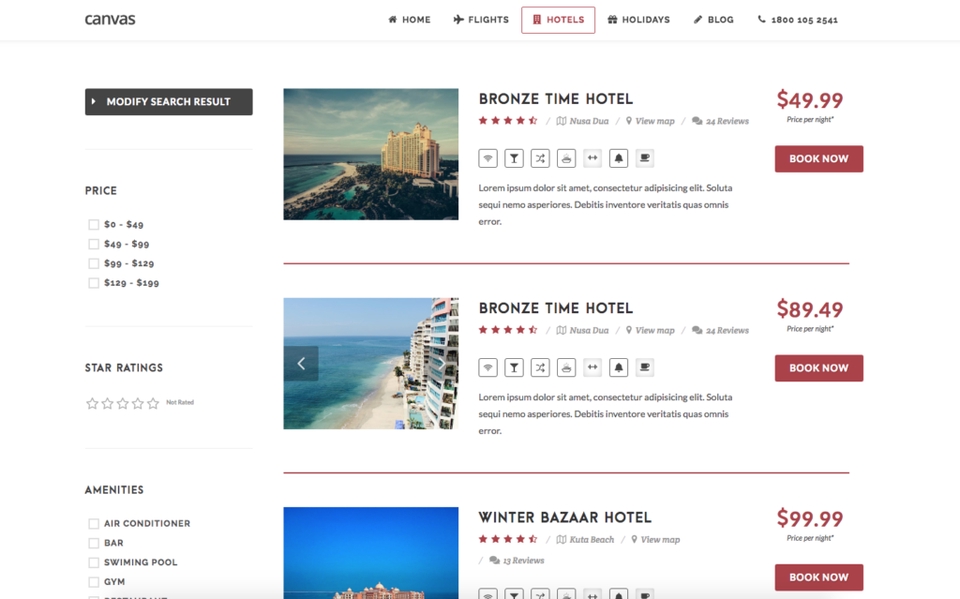
Task: Enable the Gym amenity filter
Action: pyautogui.click(x=94, y=582)
